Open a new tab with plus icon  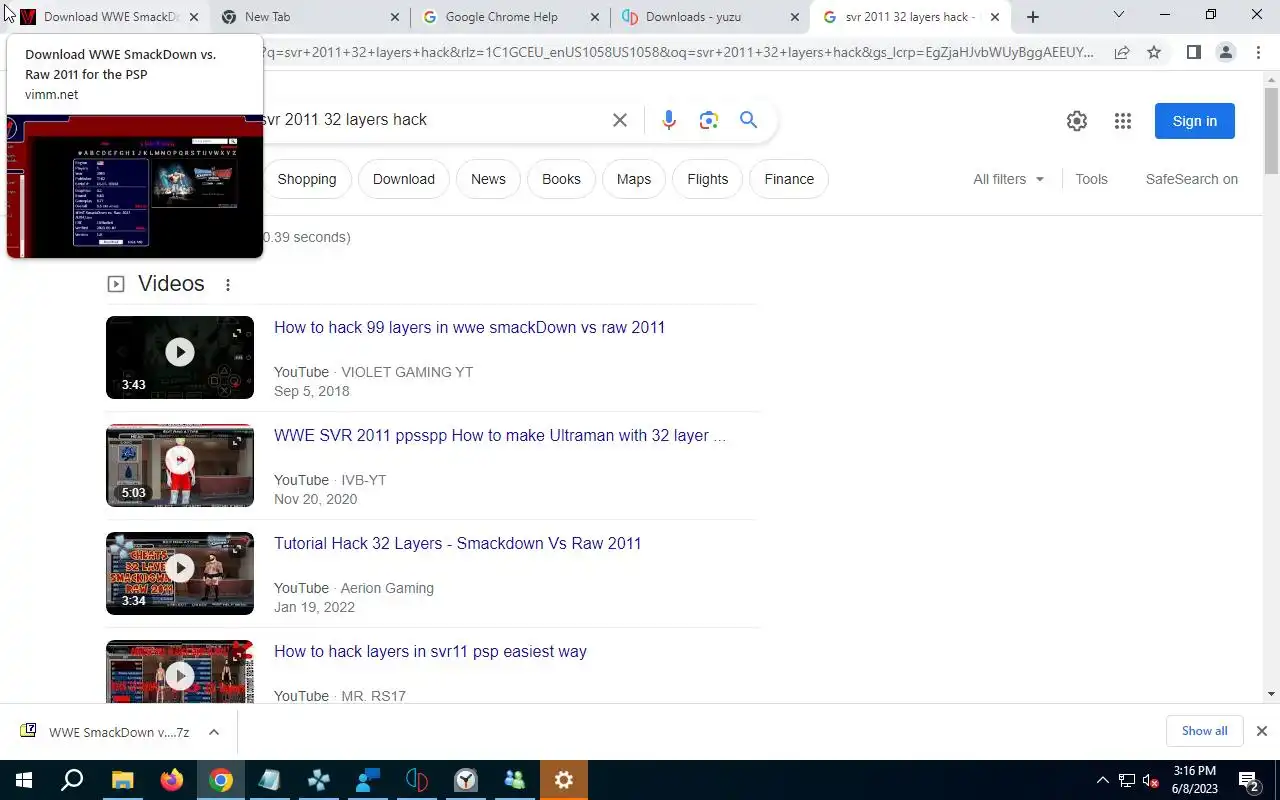(1033, 17)
